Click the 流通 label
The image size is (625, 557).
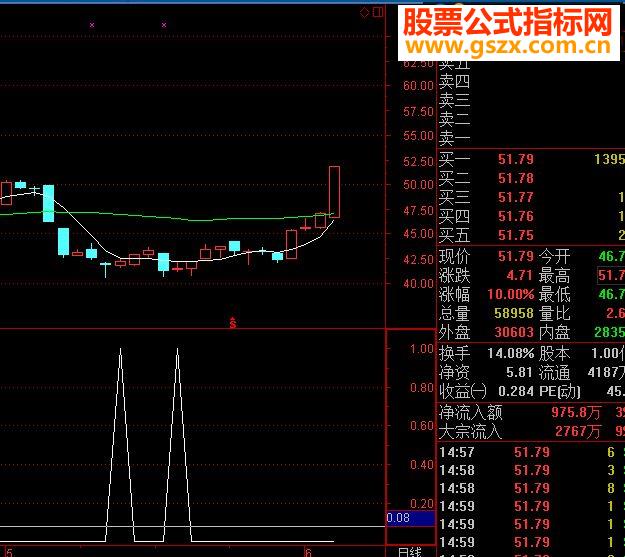tap(555, 373)
